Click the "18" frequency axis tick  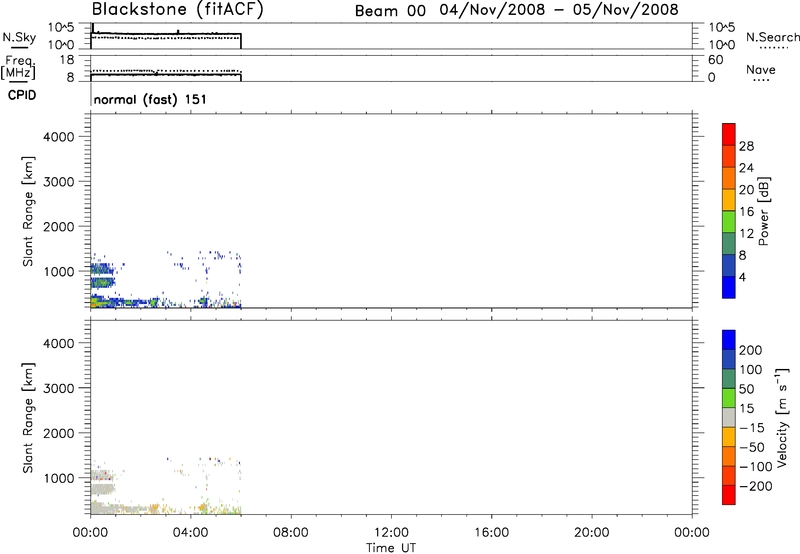coord(67,60)
